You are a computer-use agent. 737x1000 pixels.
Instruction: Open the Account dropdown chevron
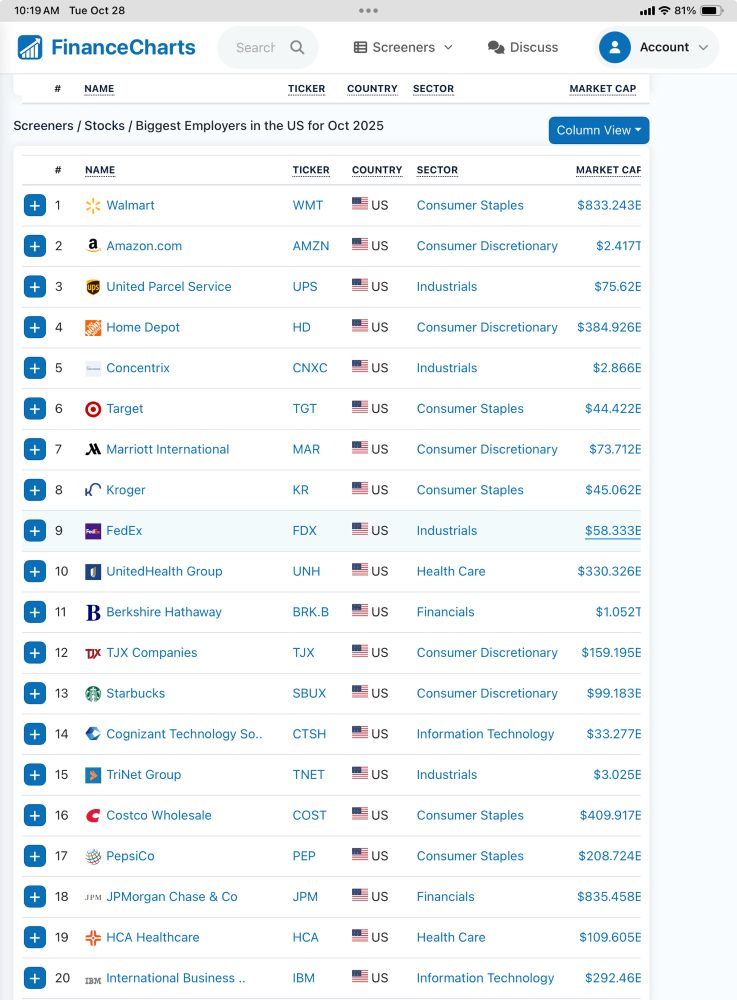point(703,47)
